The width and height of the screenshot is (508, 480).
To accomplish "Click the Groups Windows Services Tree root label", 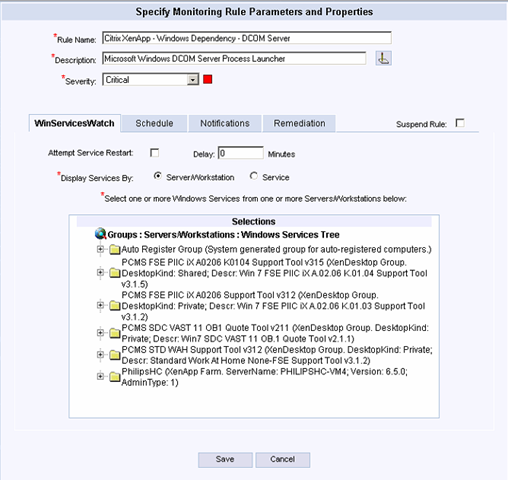I will [x=223, y=235].
